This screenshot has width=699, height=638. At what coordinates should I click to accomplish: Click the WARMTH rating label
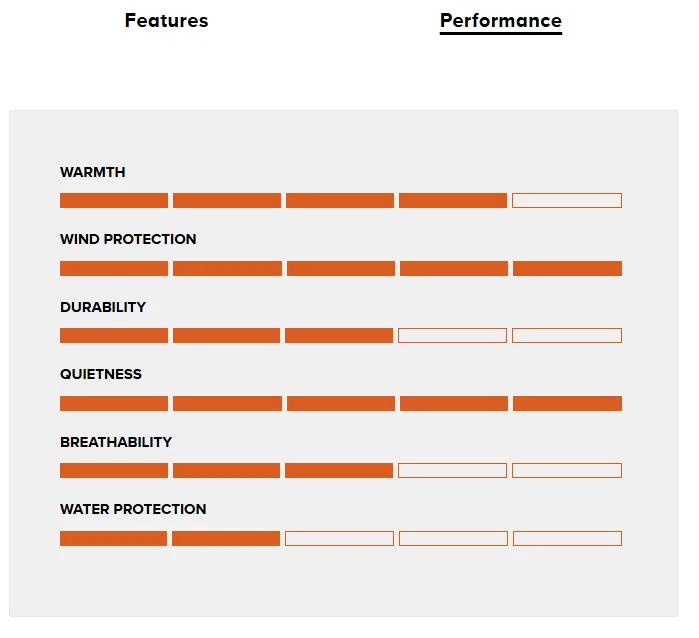[x=93, y=172]
